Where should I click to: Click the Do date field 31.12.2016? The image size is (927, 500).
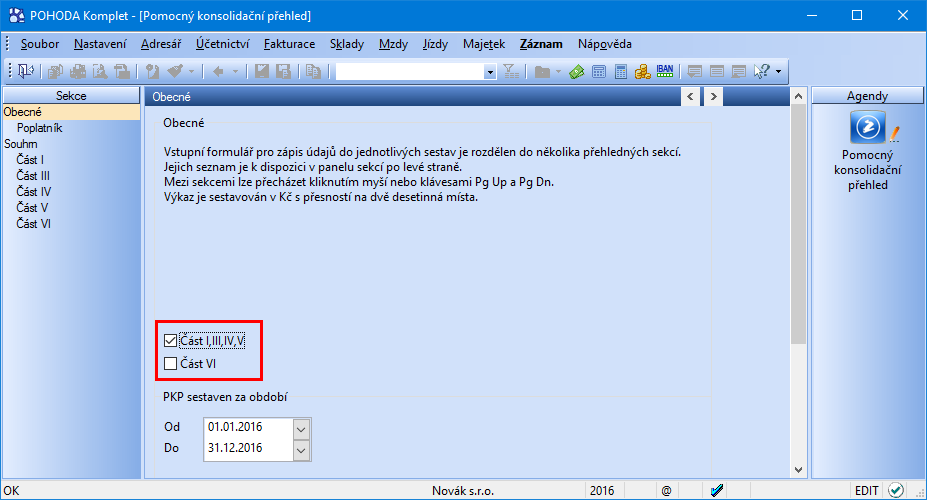click(248, 449)
